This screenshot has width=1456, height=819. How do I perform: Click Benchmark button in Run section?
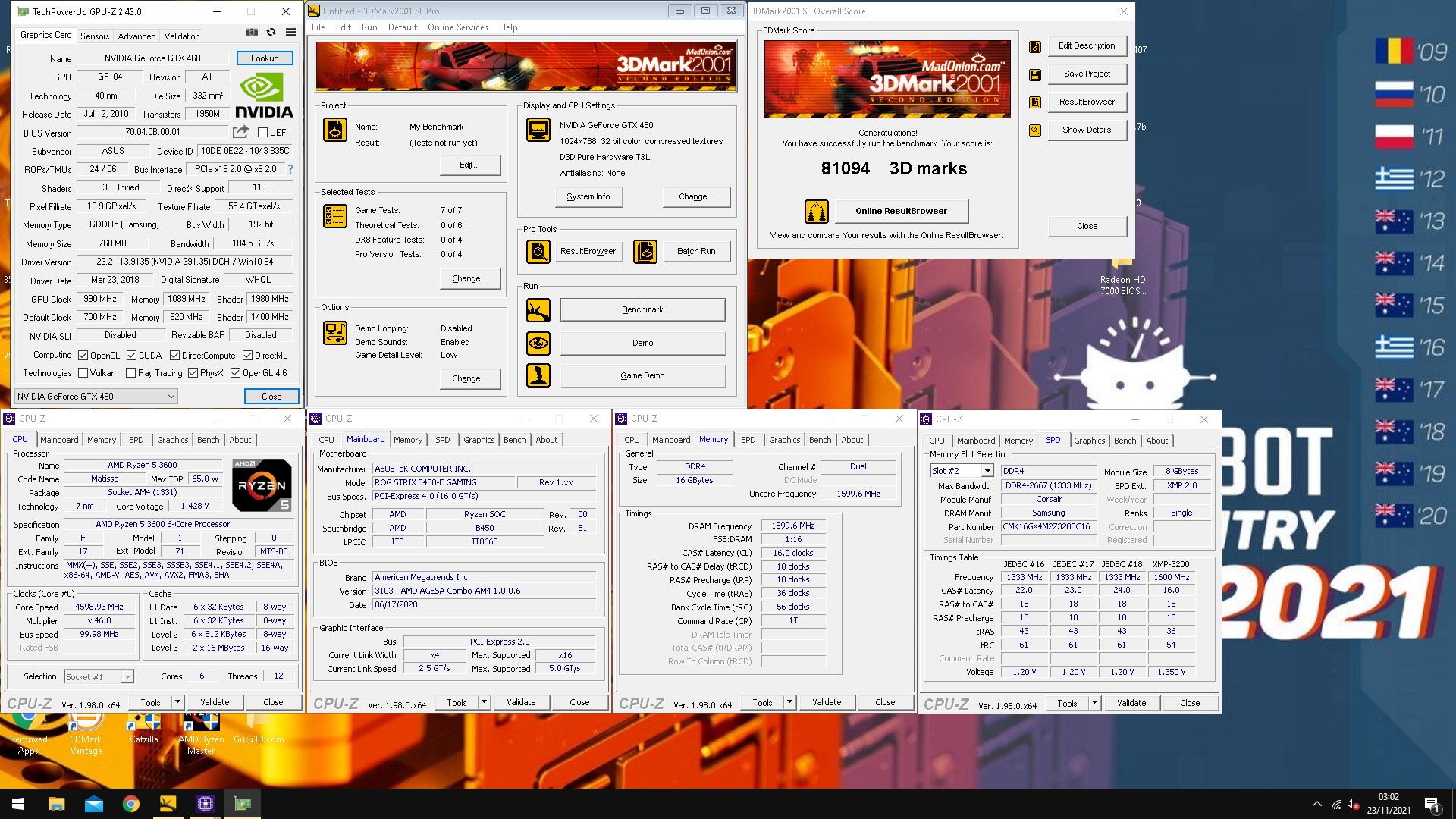click(642, 309)
